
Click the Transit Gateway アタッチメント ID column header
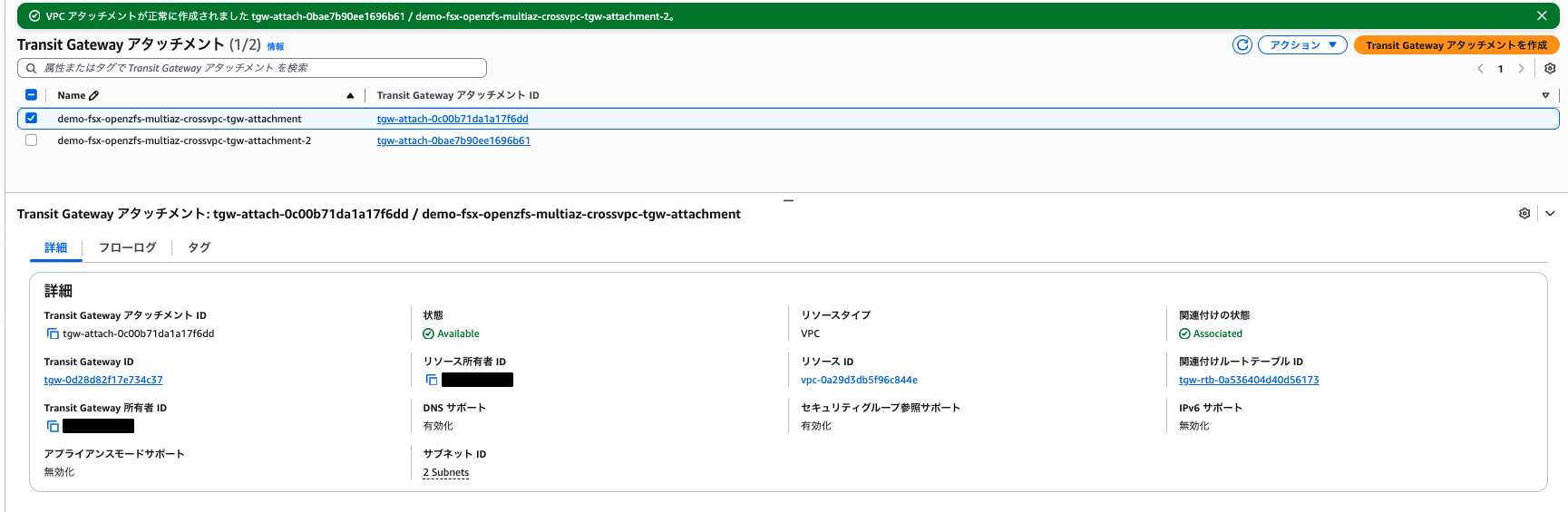pos(458,95)
